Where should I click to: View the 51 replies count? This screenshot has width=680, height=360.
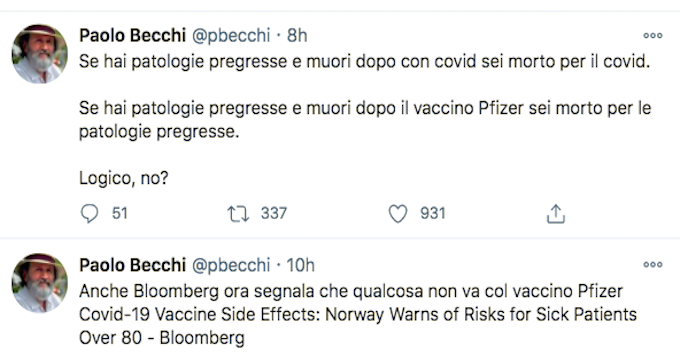(120, 213)
